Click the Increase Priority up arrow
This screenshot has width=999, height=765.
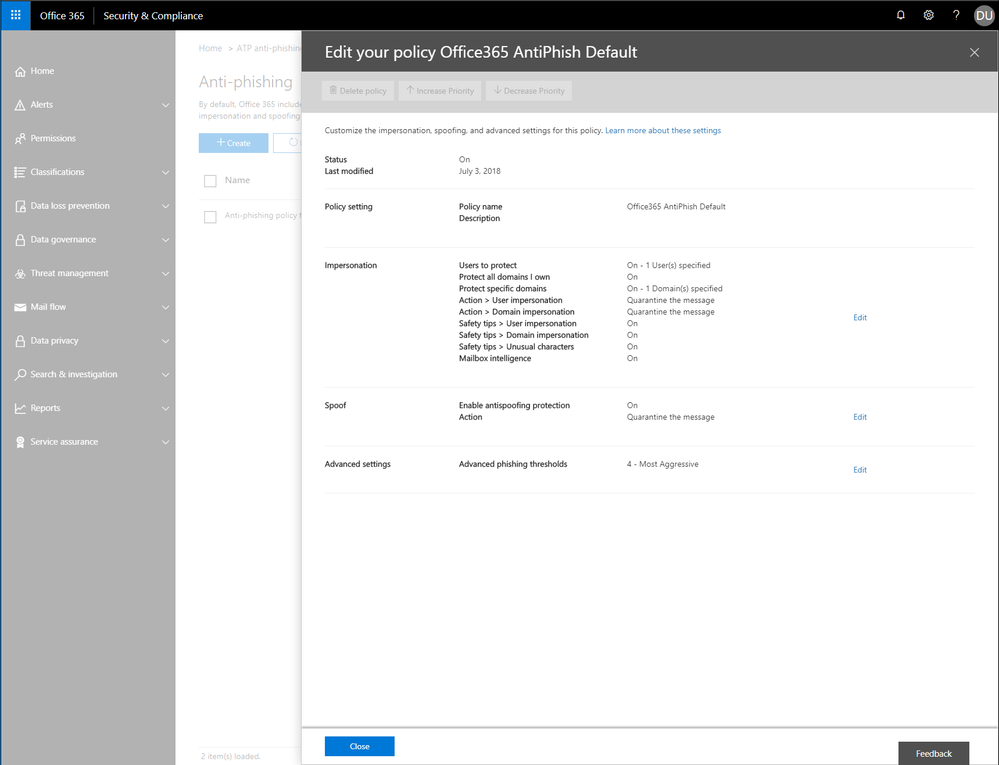click(410, 90)
